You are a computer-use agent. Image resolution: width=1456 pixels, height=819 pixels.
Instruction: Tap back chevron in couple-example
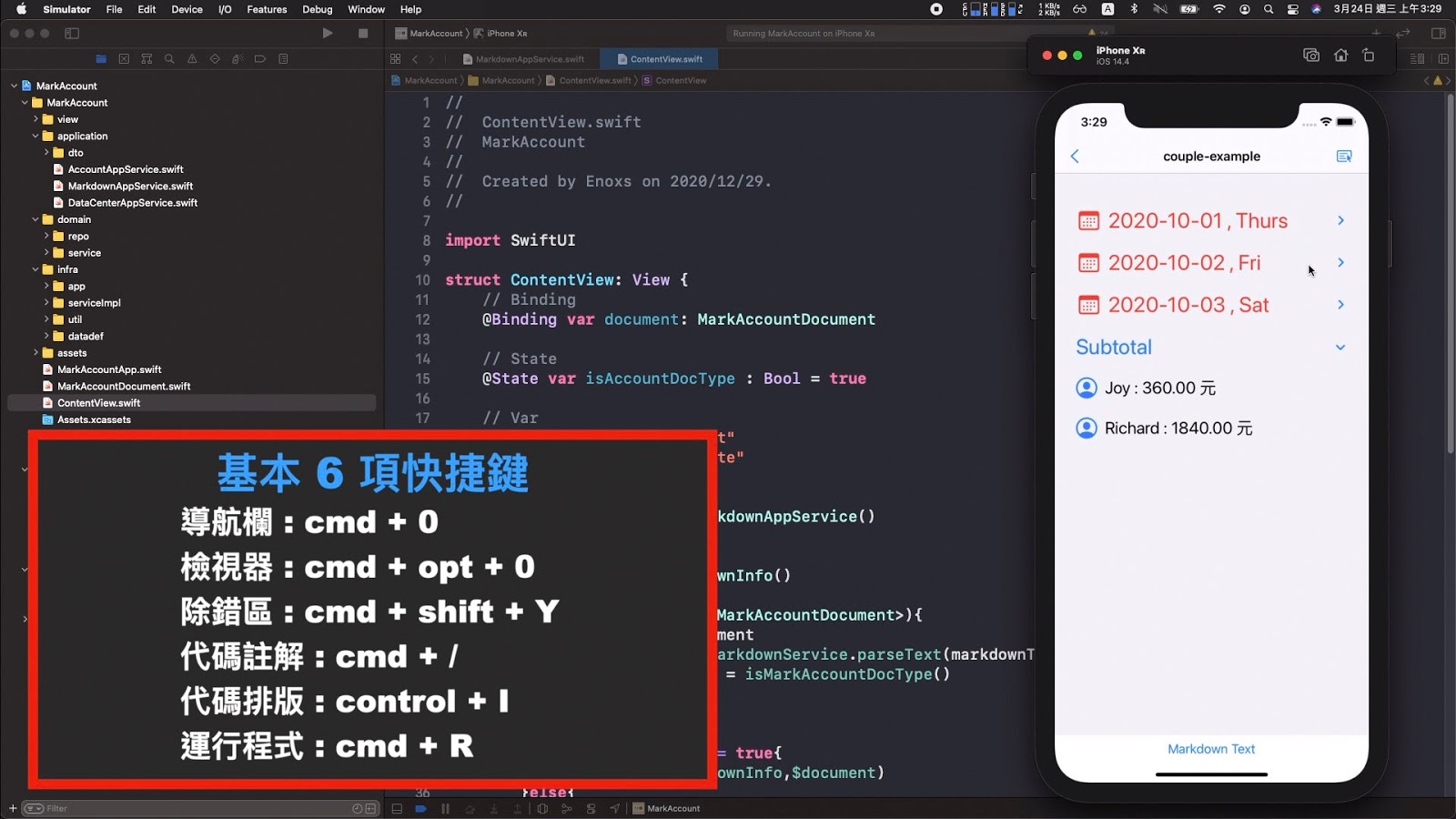coord(1075,157)
